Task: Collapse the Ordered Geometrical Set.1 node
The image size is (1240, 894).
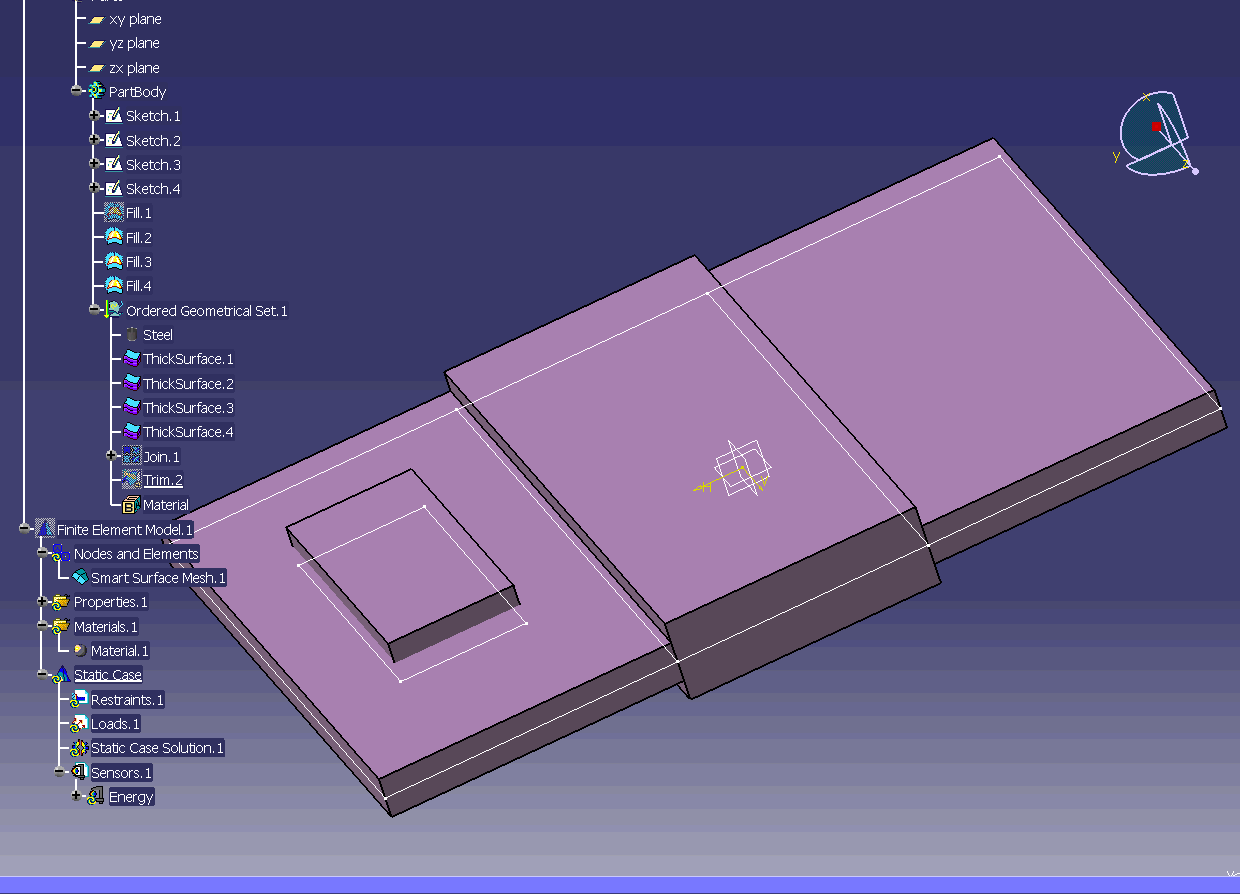Action: pos(94,310)
